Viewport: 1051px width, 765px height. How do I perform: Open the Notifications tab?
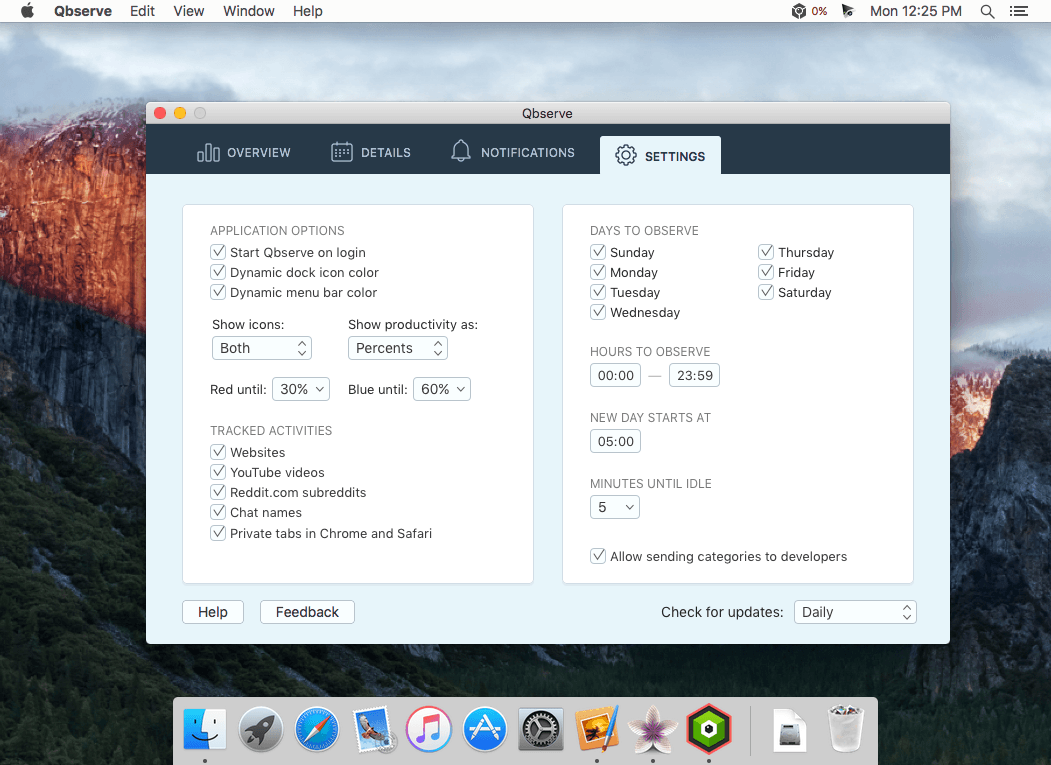coord(512,153)
